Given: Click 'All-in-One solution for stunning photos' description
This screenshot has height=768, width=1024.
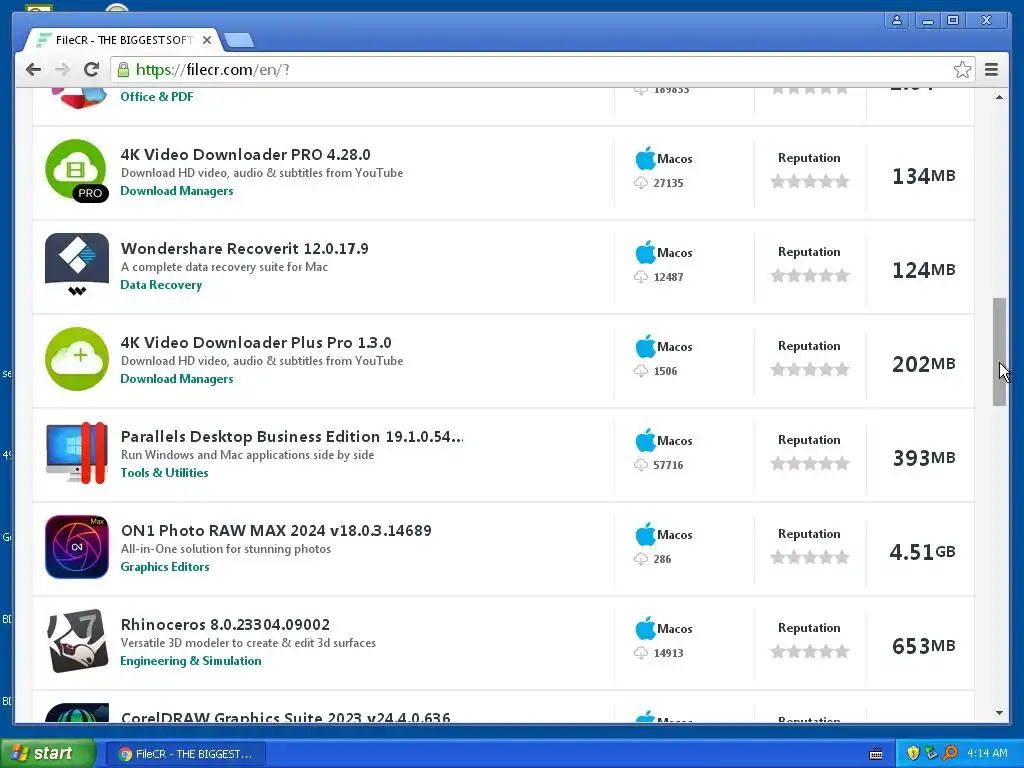Looking at the screenshot, I should (x=226, y=549).
